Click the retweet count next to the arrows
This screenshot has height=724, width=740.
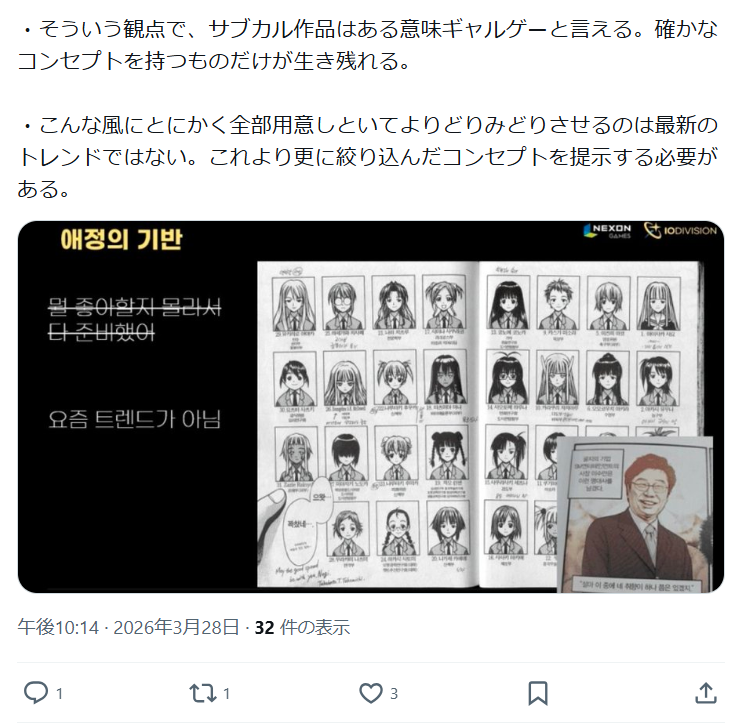tap(227, 693)
